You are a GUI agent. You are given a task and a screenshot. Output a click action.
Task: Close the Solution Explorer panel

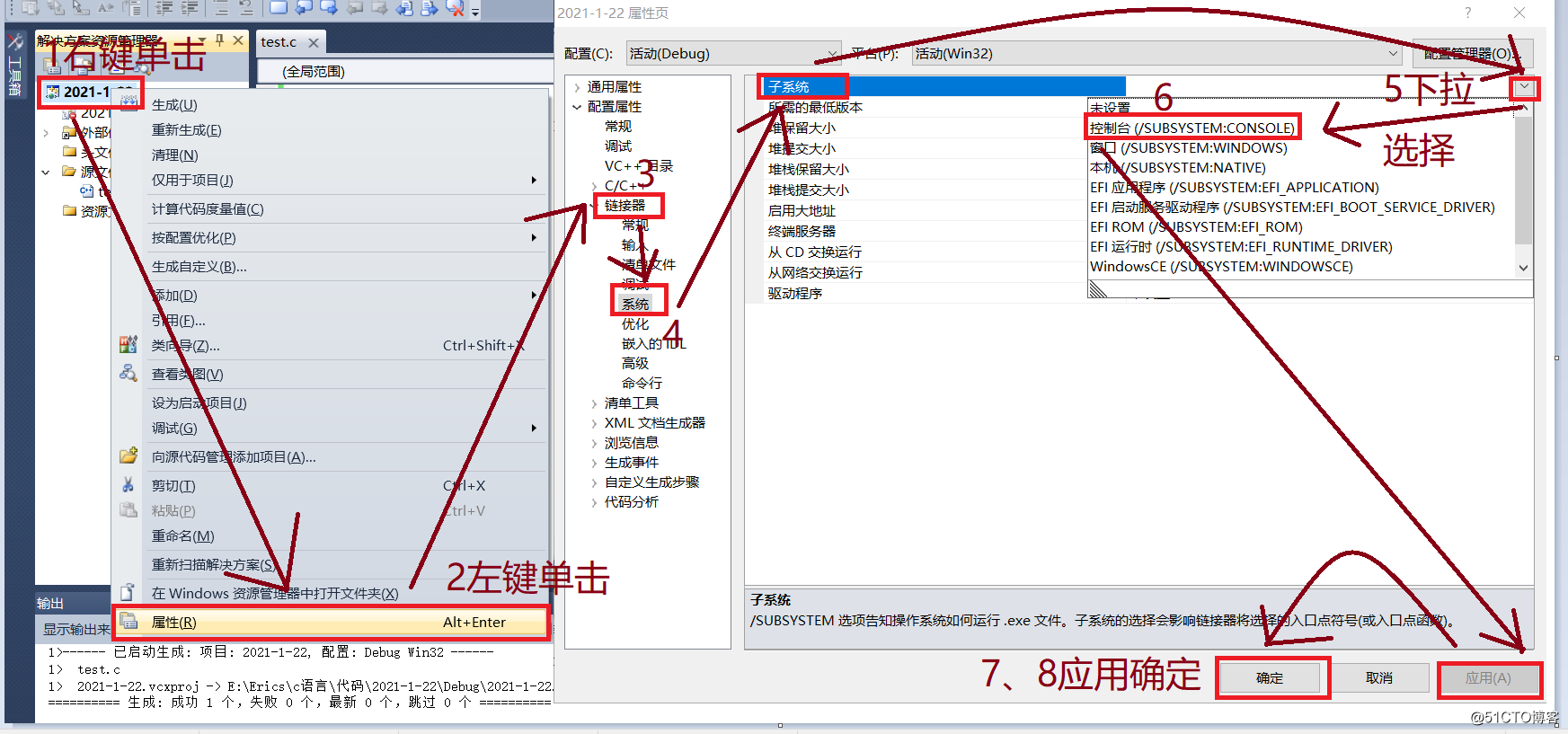pos(238,40)
